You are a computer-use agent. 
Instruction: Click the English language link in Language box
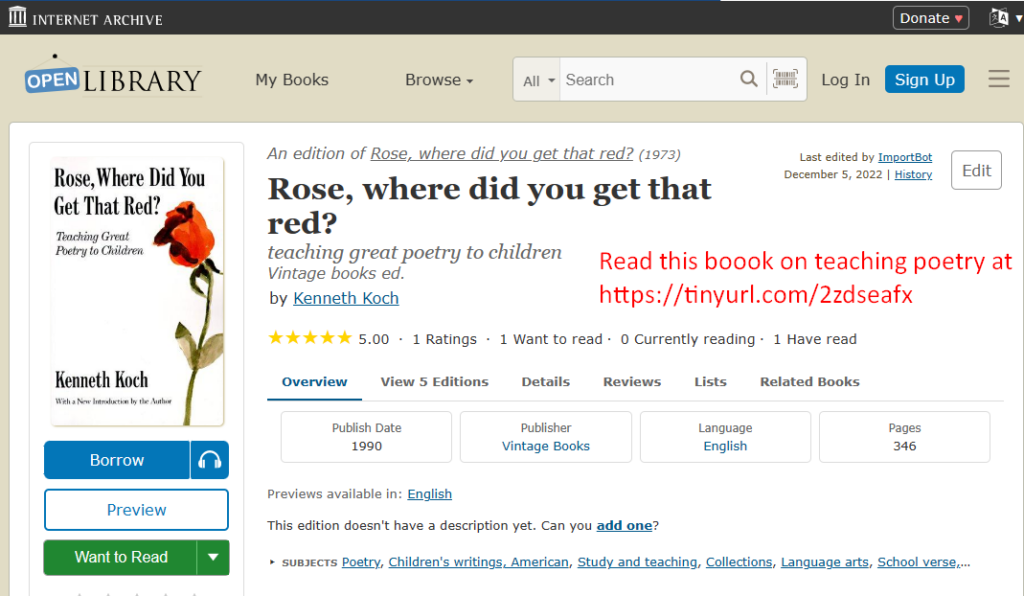pyautogui.click(x=725, y=446)
